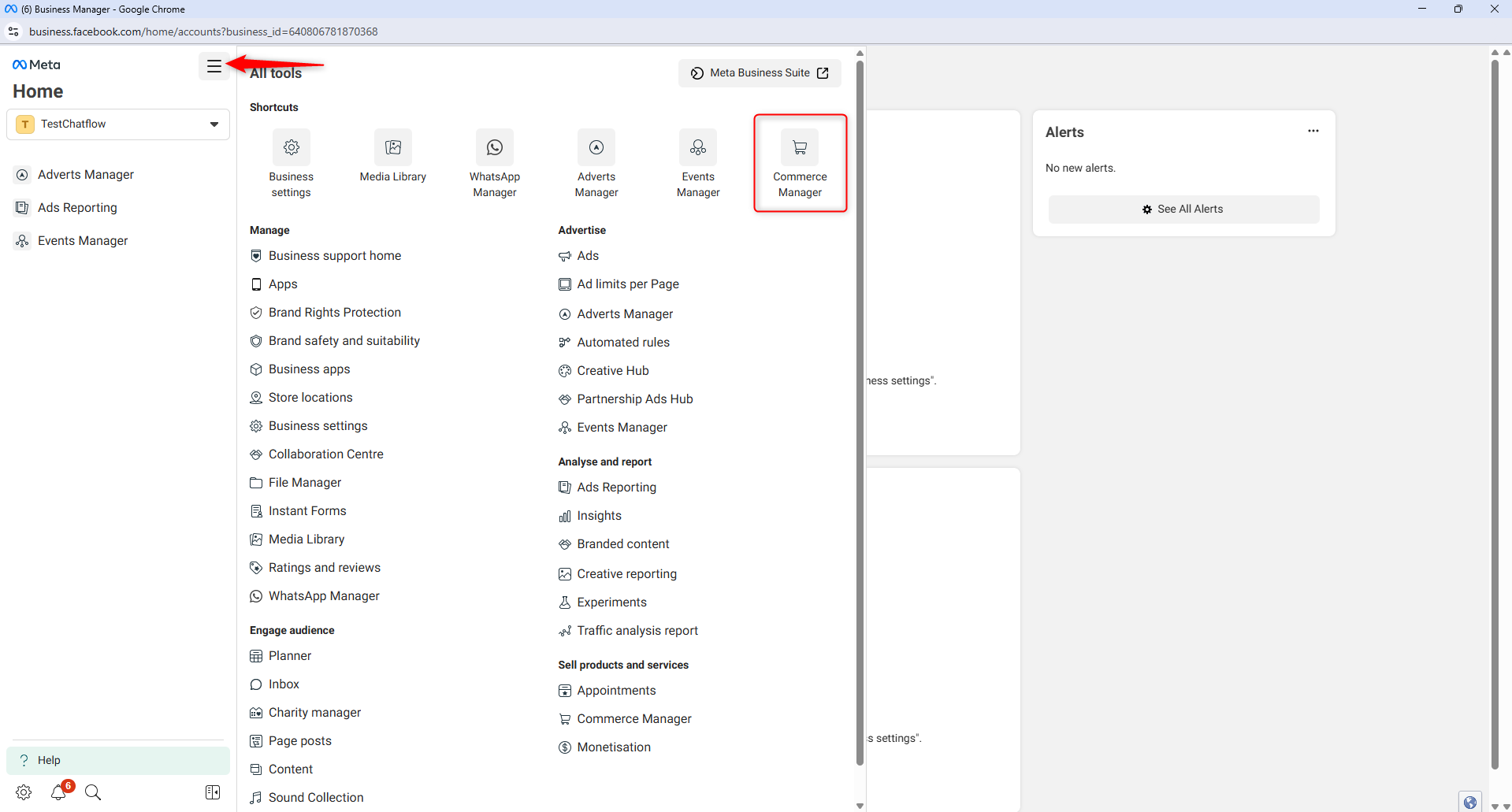The height and width of the screenshot is (812, 1512).
Task: Open Brand safety and suitability
Action: pyautogui.click(x=335, y=341)
